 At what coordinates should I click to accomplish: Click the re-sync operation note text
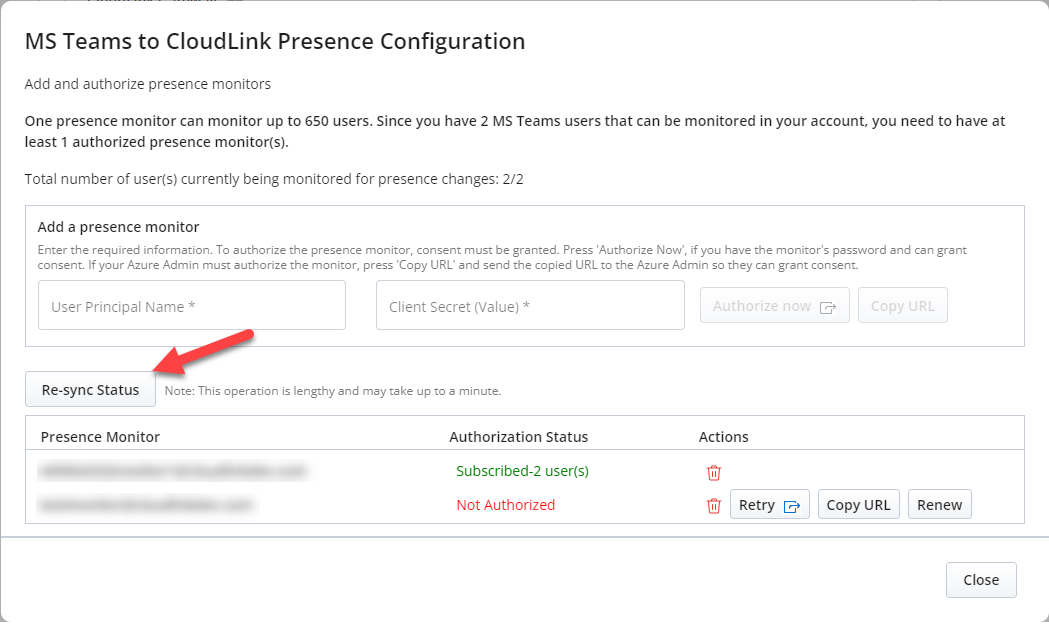(x=333, y=391)
